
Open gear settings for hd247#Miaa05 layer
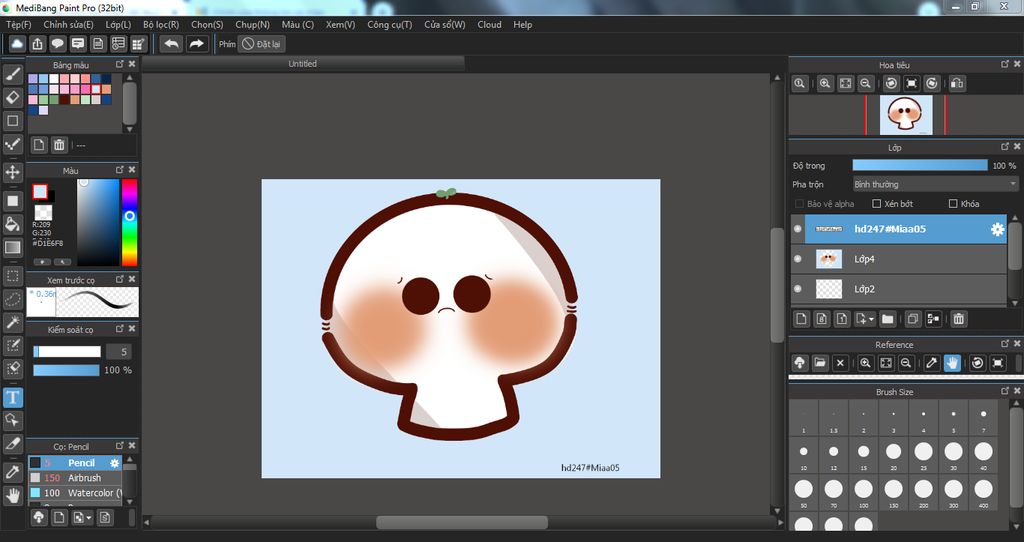pyautogui.click(x=997, y=229)
